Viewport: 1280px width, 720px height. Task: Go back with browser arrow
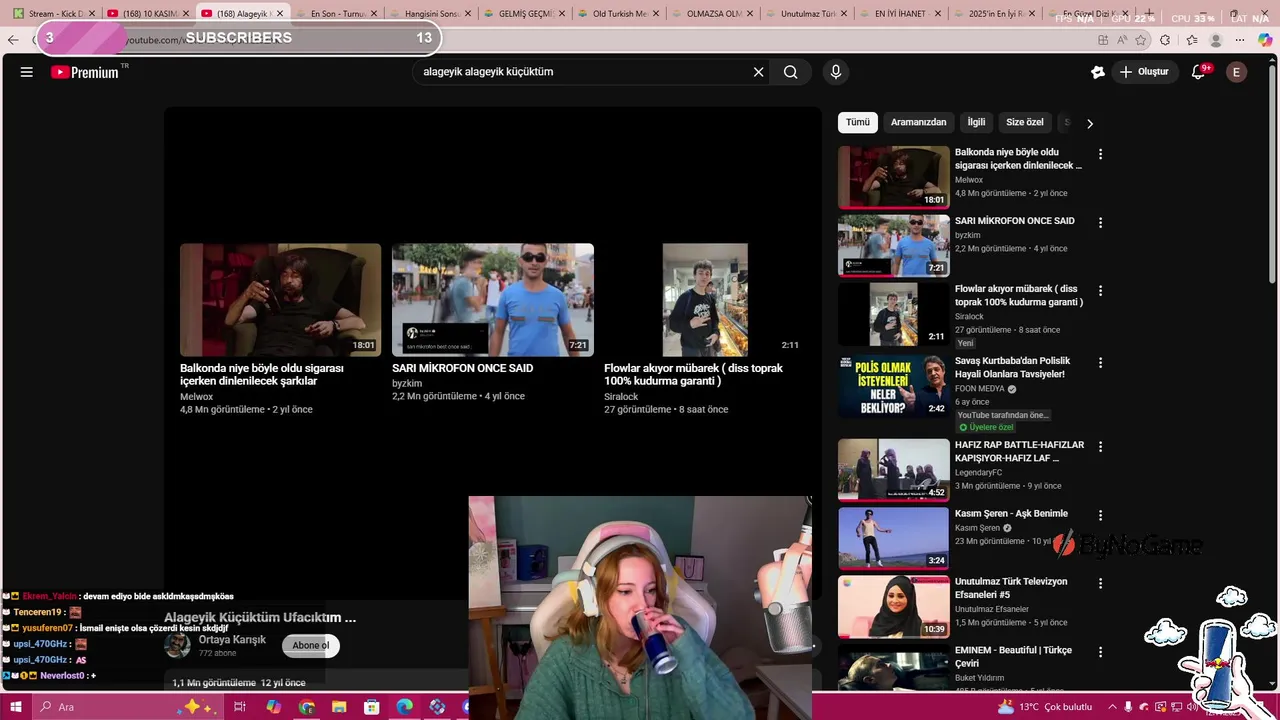13,40
